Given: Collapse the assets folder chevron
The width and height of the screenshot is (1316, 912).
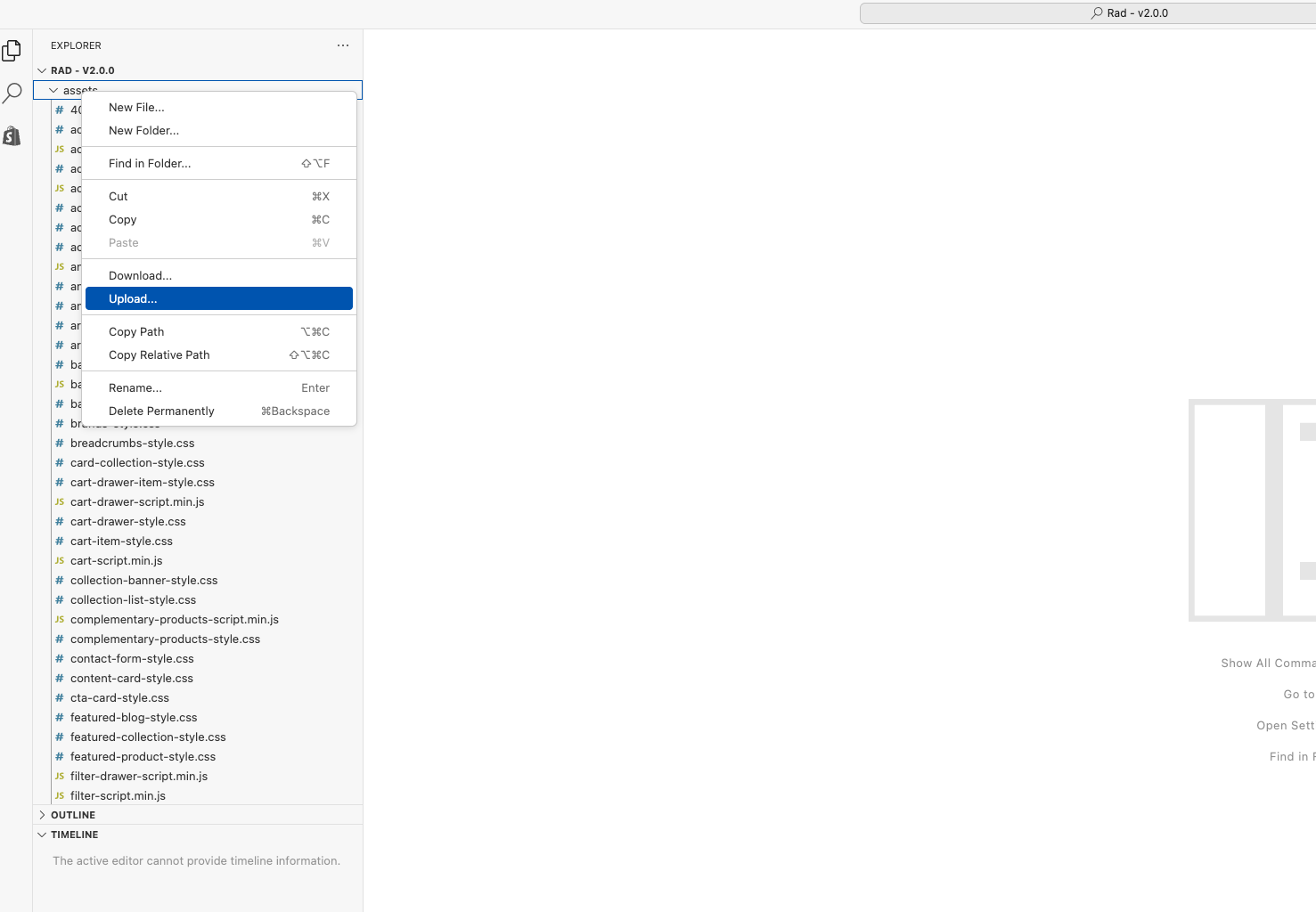Looking at the screenshot, I should click(x=53, y=91).
